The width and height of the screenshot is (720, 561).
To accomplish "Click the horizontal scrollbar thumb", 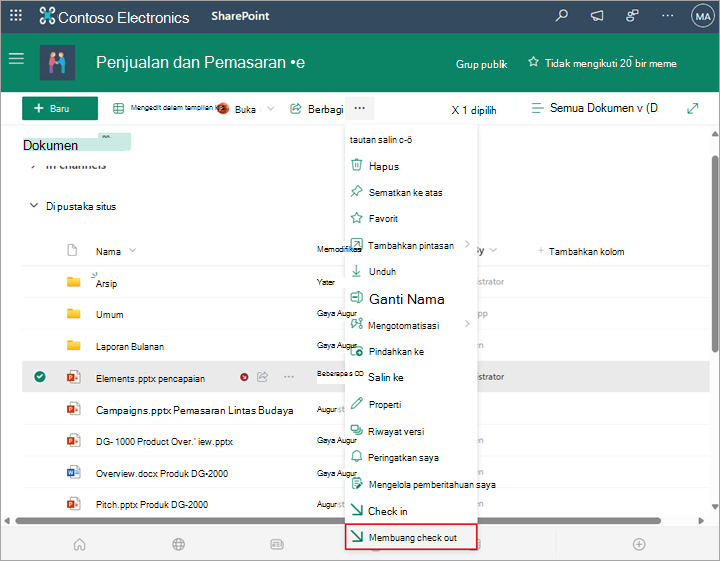I will (x=338, y=521).
